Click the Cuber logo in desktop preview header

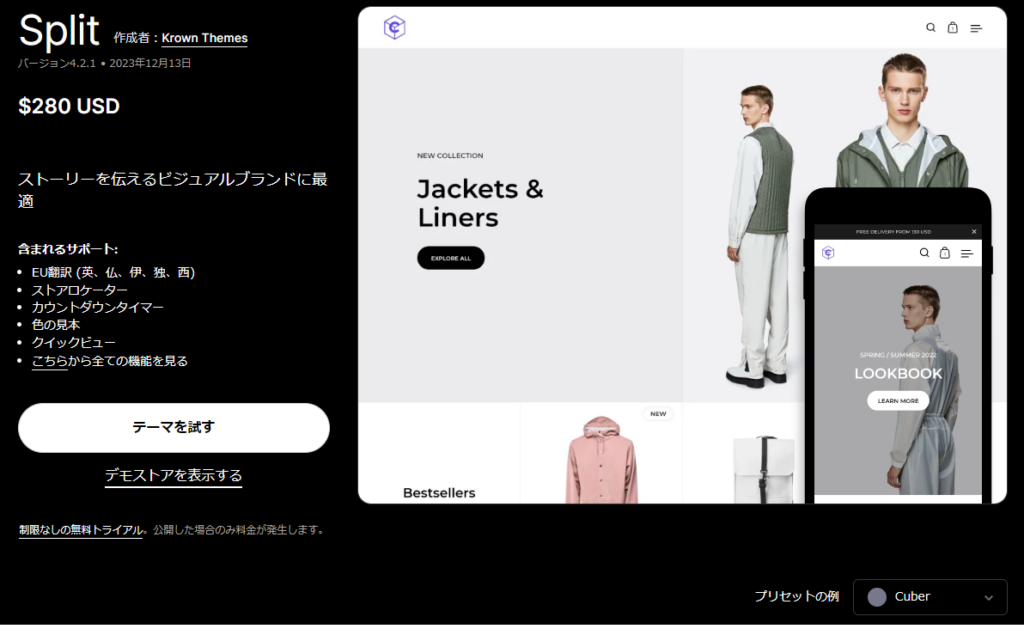coord(394,28)
